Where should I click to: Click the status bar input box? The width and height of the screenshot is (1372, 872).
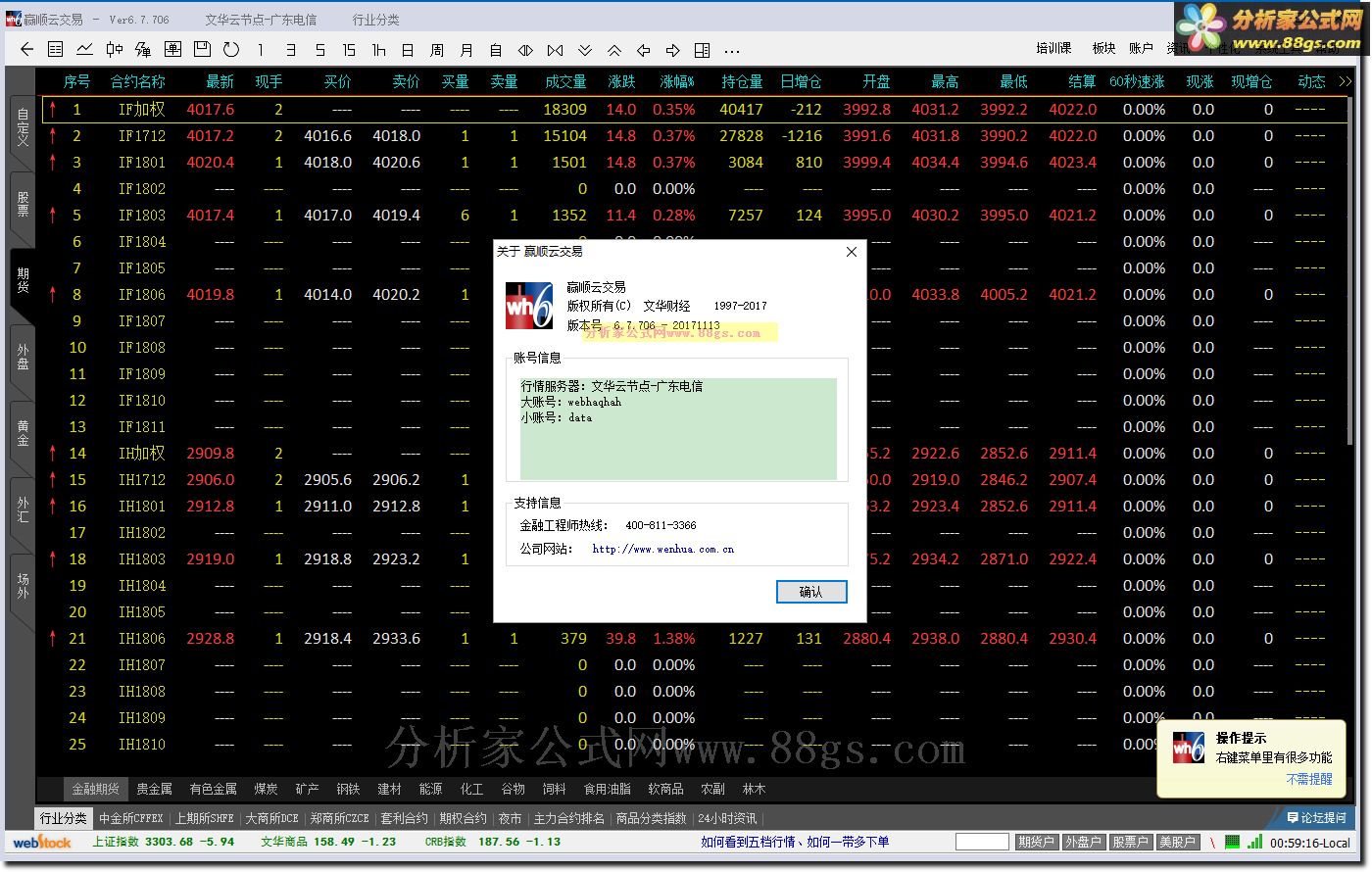(982, 842)
